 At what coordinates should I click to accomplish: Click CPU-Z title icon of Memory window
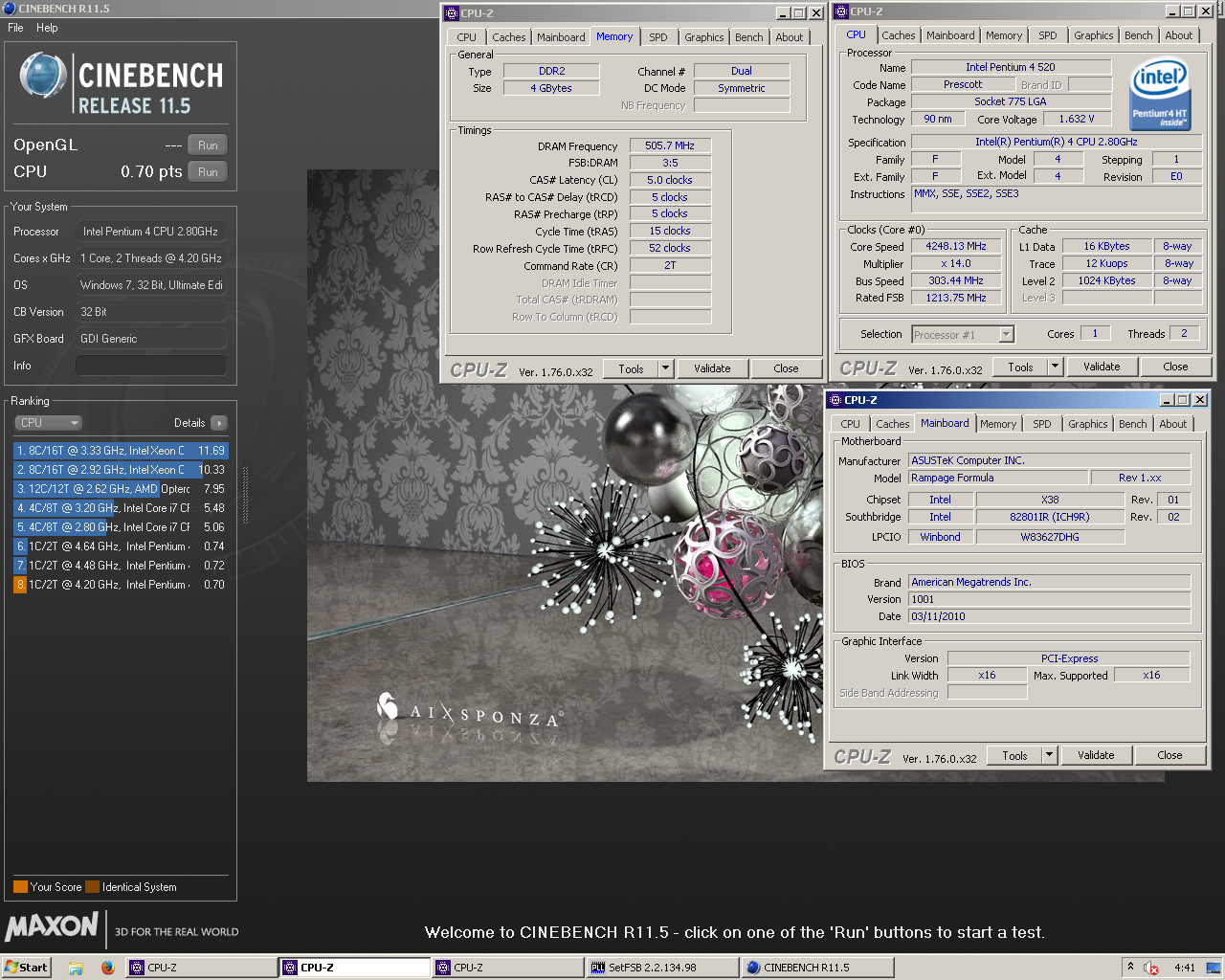(452, 13)
